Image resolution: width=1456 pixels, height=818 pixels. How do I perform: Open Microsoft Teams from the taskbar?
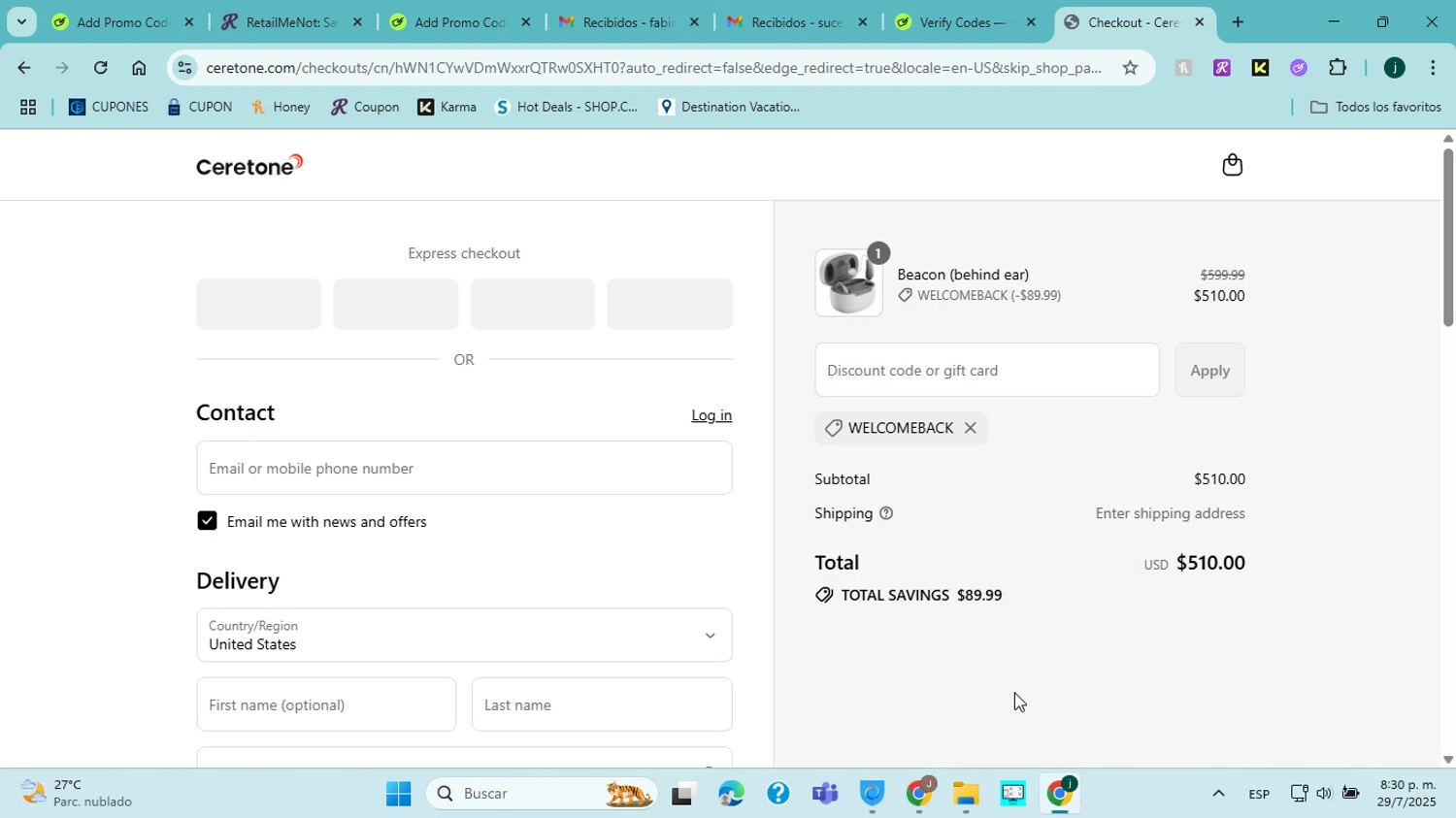point(824,794)
